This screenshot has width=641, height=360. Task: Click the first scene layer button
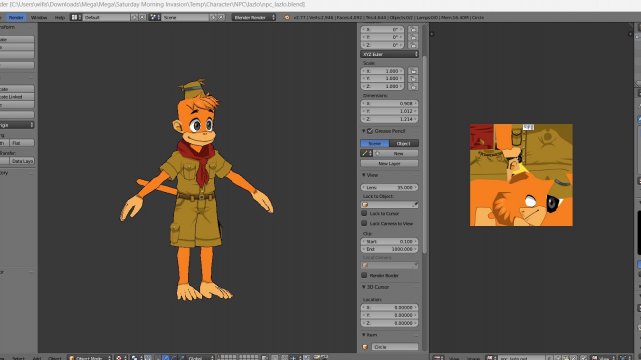coord(219,357)
